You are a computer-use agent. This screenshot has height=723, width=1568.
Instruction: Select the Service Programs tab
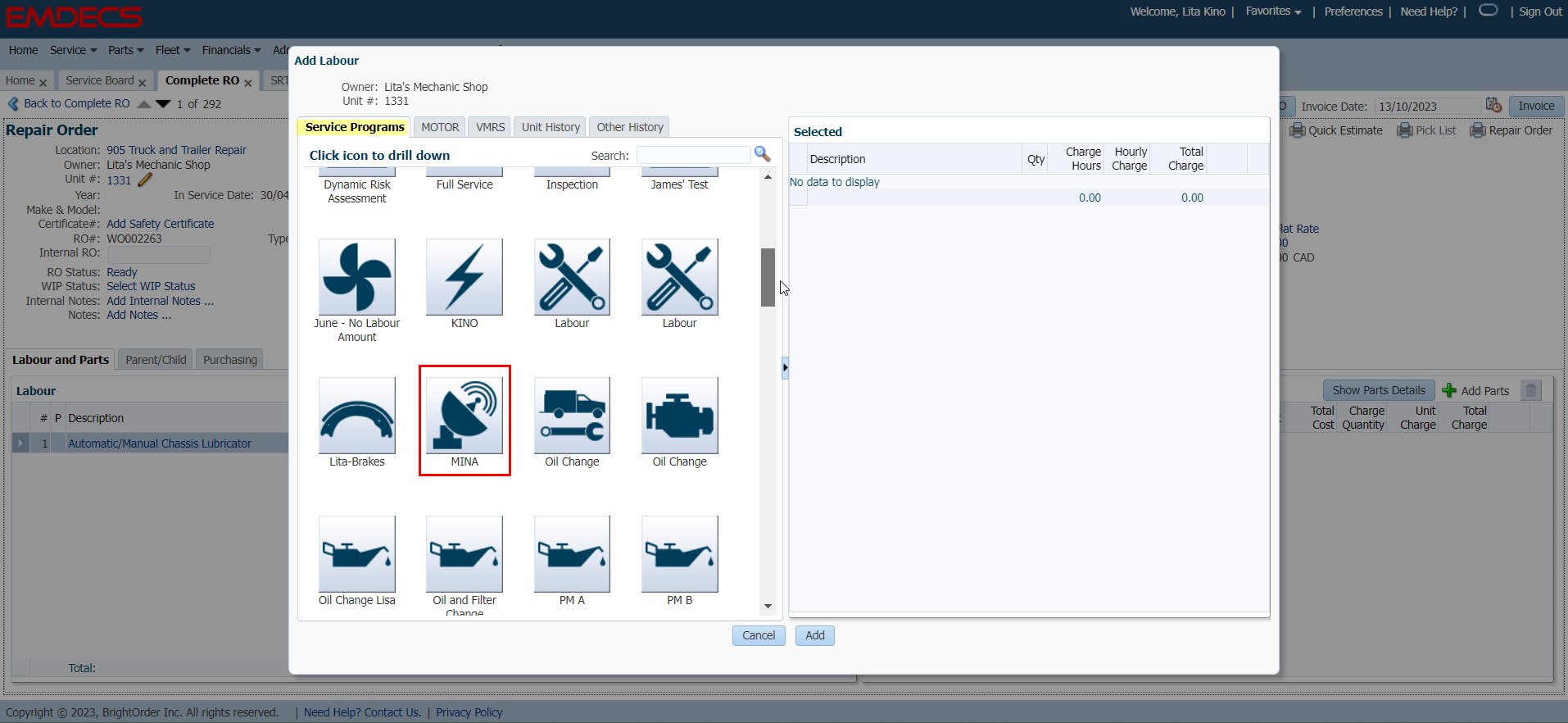(355, 127)
